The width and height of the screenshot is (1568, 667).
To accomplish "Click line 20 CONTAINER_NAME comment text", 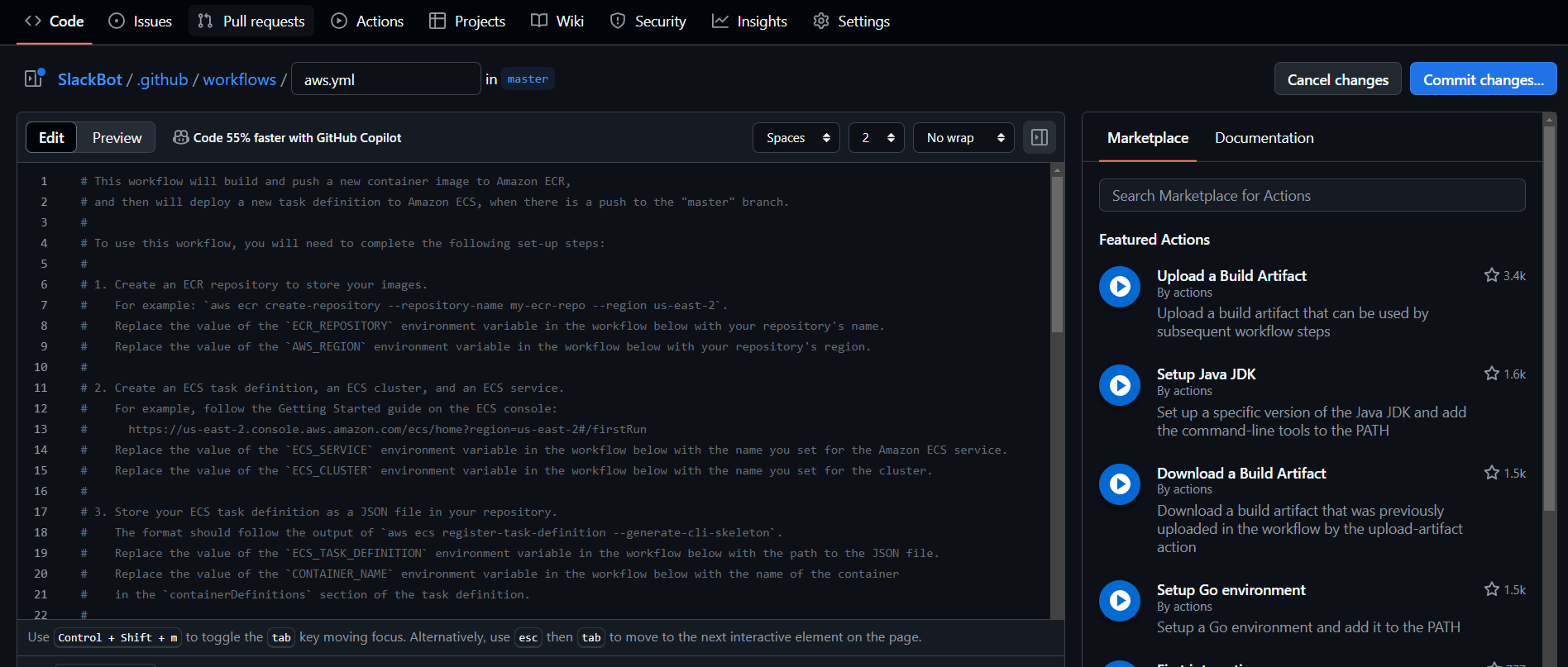I will coord(490,574).
